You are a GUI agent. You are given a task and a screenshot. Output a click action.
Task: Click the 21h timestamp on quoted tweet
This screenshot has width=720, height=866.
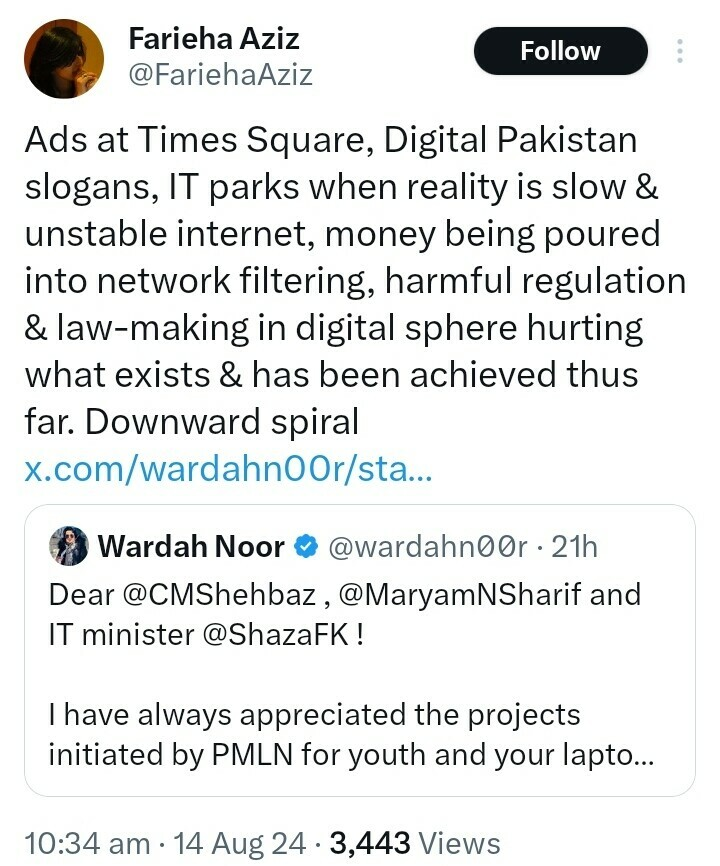pos(575,547)
